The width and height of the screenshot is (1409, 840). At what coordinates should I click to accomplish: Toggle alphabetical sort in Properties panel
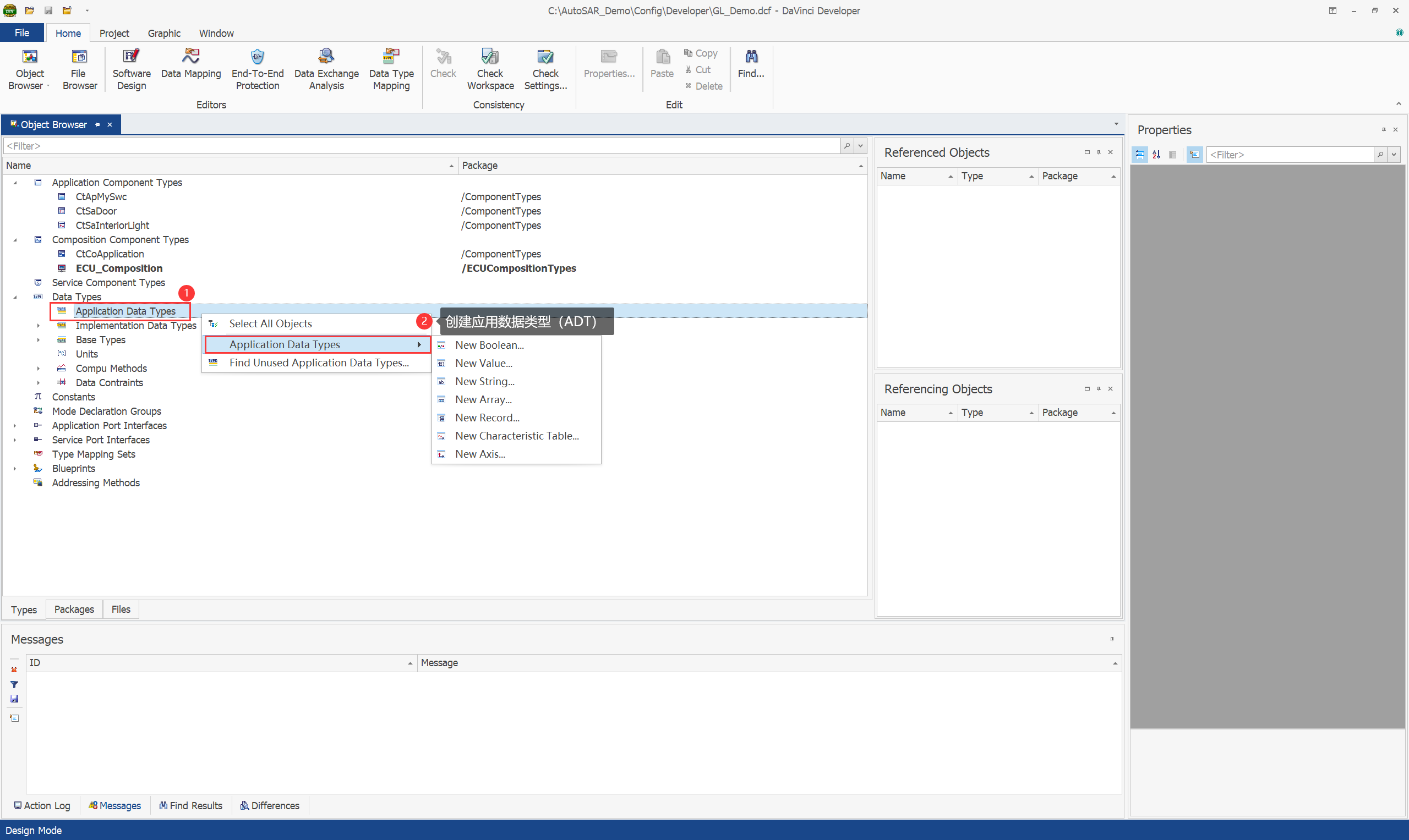click(x=1156, y=155)
